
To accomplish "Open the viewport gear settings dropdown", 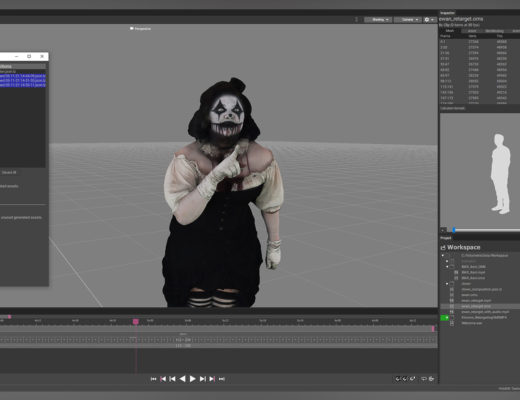I will 429,20.
